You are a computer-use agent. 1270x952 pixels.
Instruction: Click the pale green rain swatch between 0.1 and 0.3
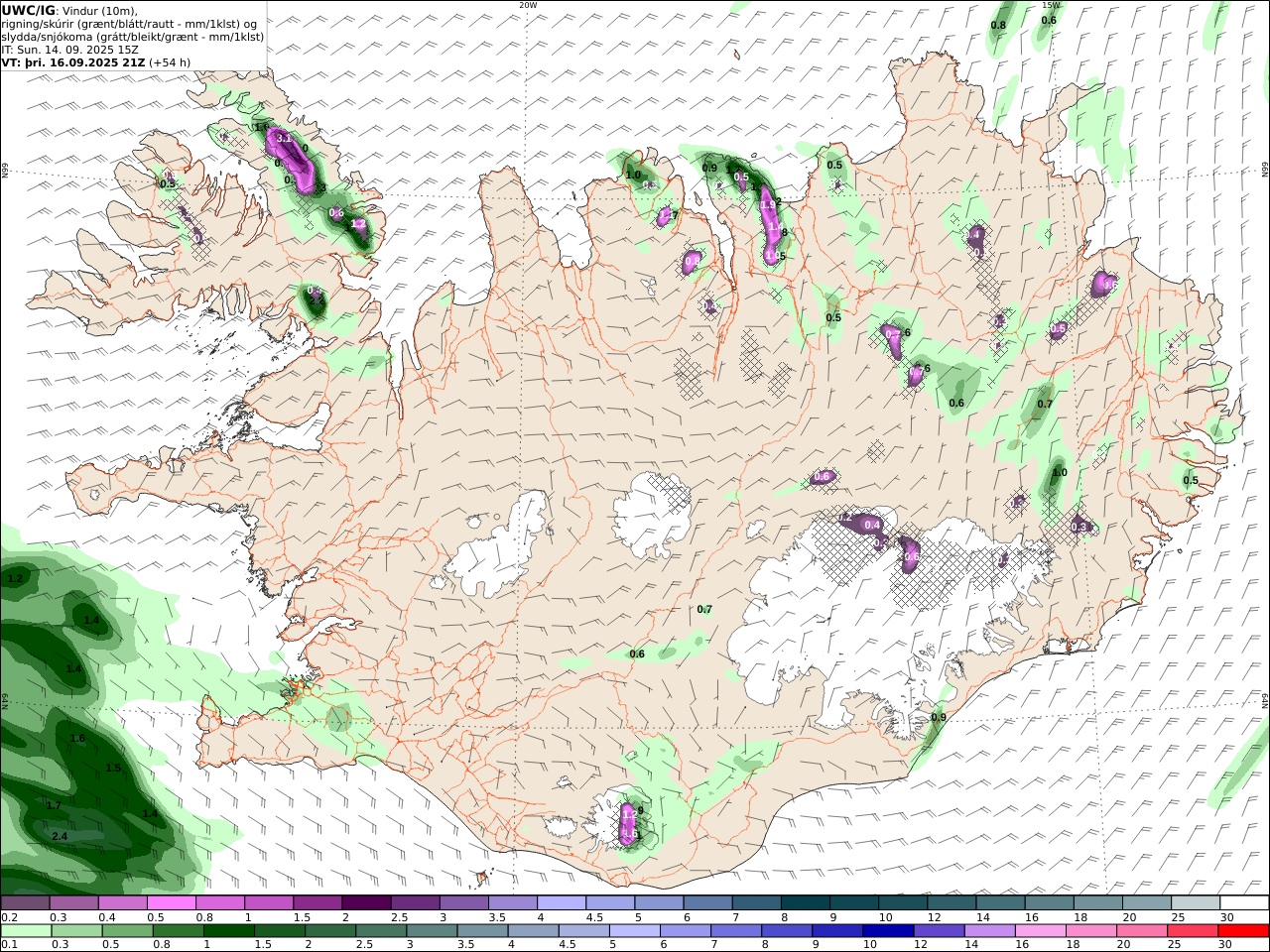26,930
